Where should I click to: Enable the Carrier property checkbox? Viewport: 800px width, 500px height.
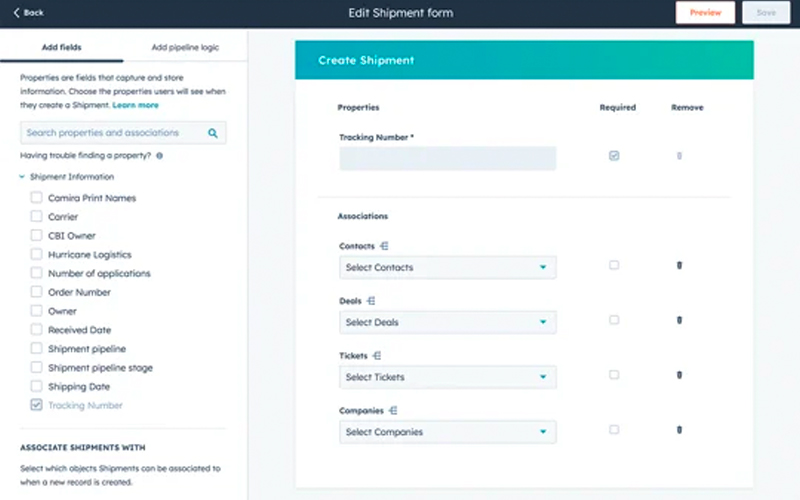click(37, 217)
